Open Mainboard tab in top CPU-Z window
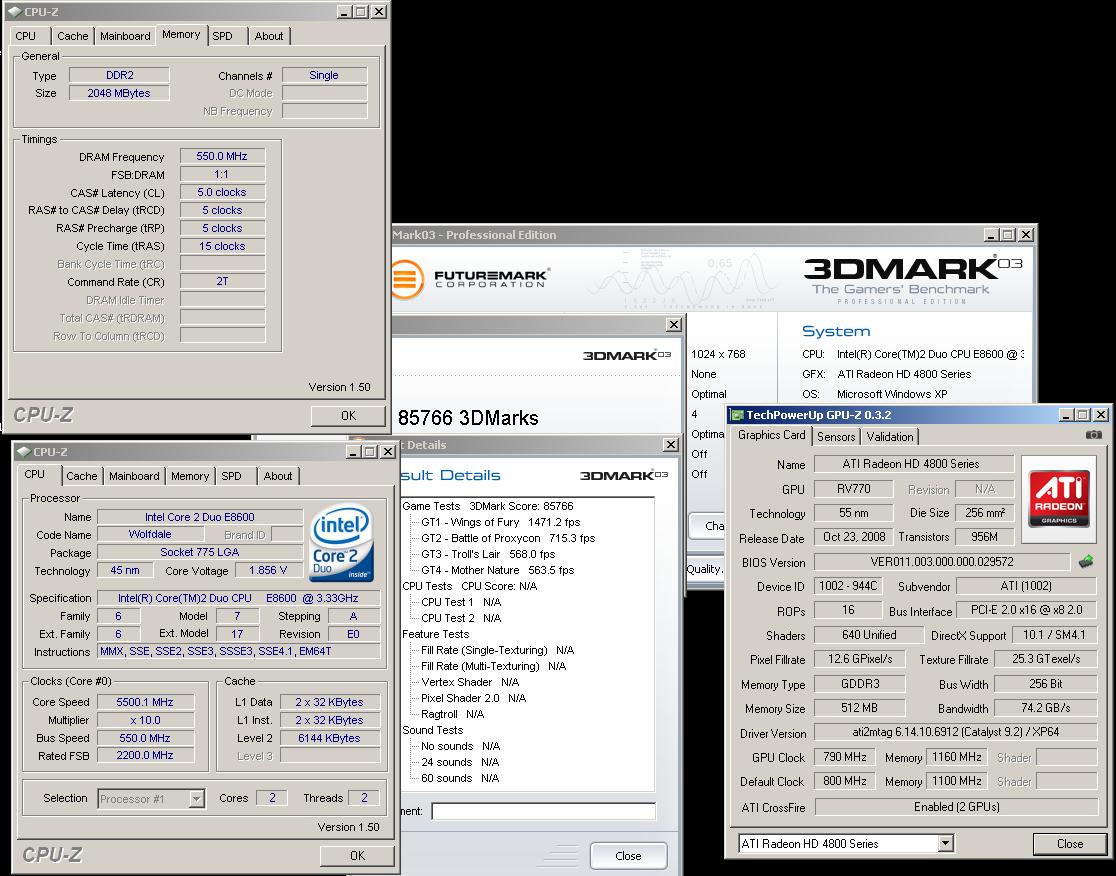This screenshot has height=876, width=1116. [x=125, y=36]
